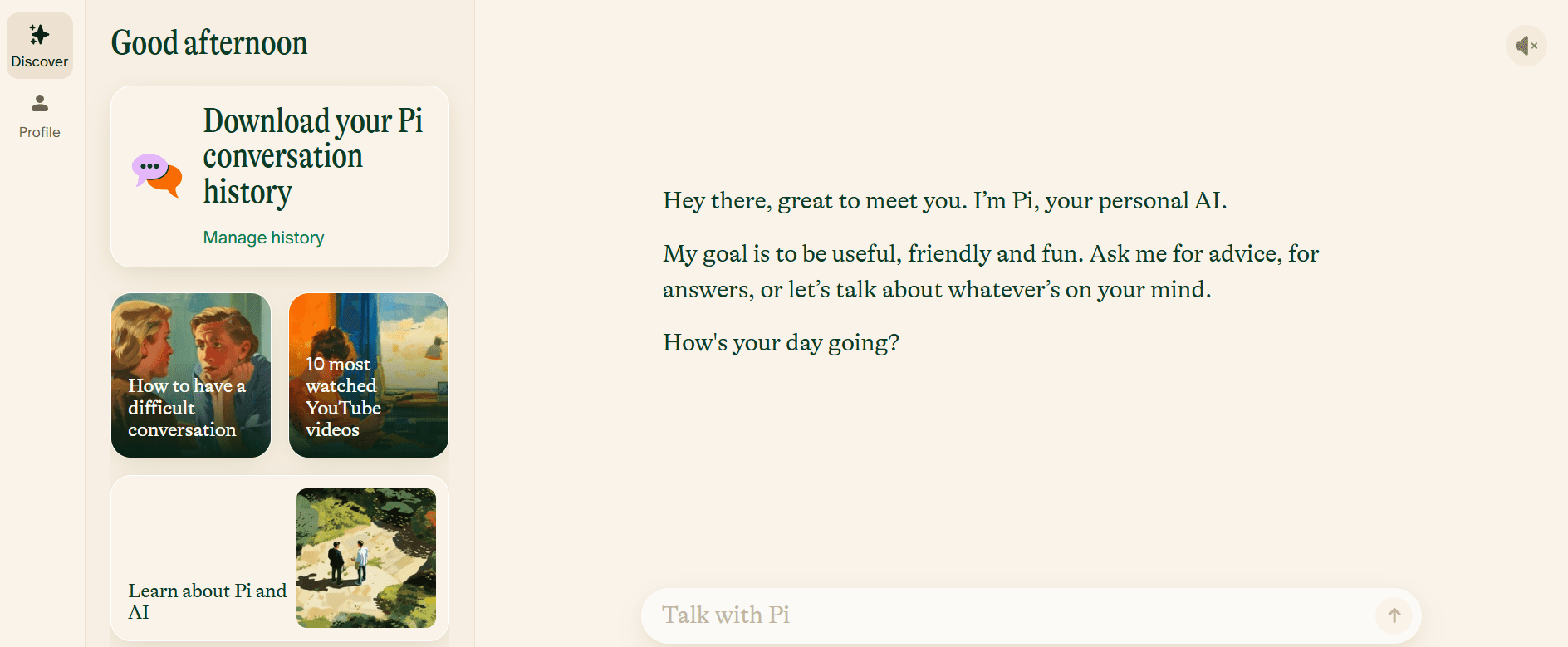Screen dimensions: 1568x647
Task: Switch to the Profile tab label
Action: click(39, 132)
